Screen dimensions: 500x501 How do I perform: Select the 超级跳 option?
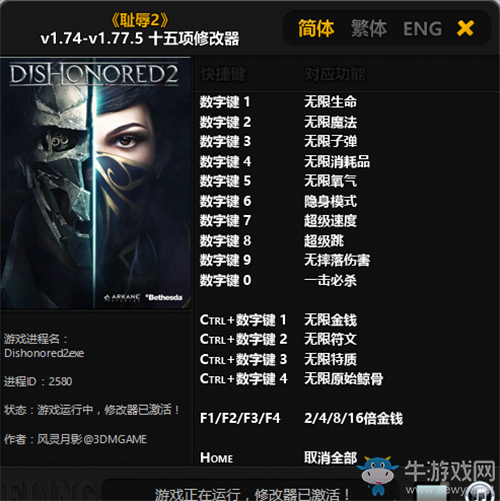pyautogui.click(x=324, y=241)
